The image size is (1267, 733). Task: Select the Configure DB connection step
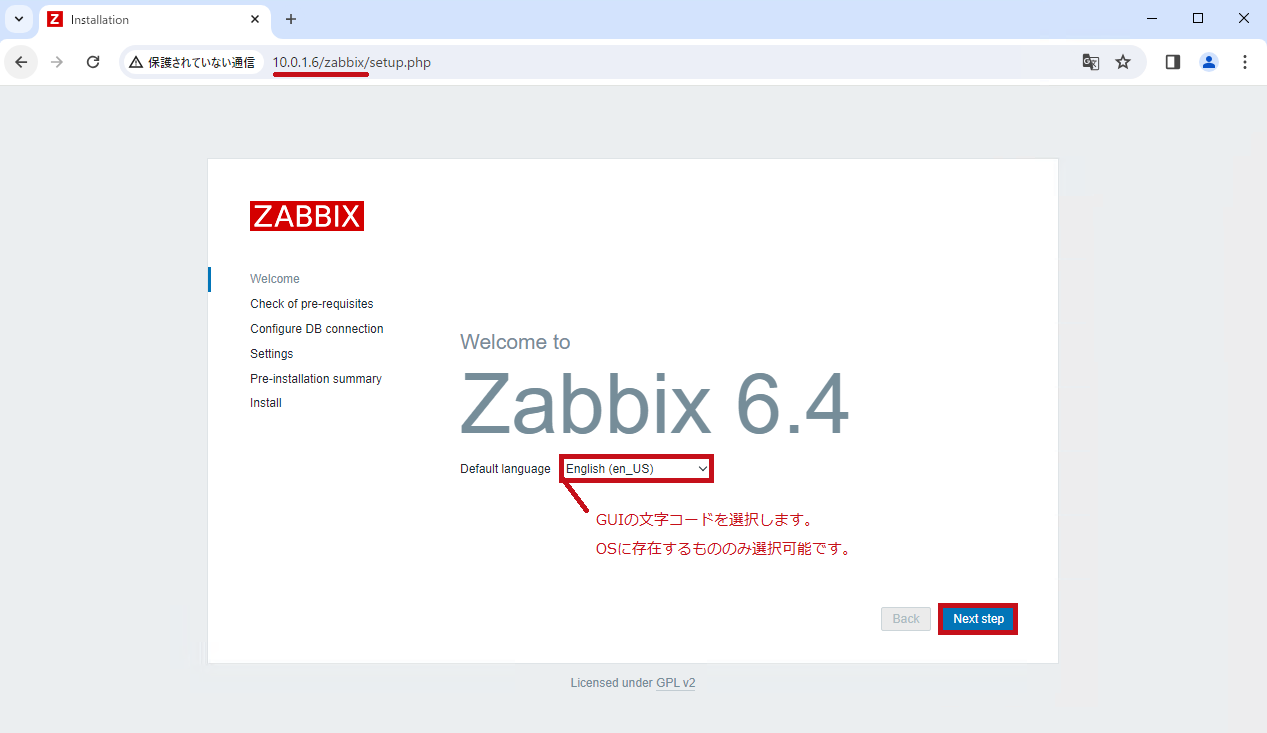(x=317, y=329)
